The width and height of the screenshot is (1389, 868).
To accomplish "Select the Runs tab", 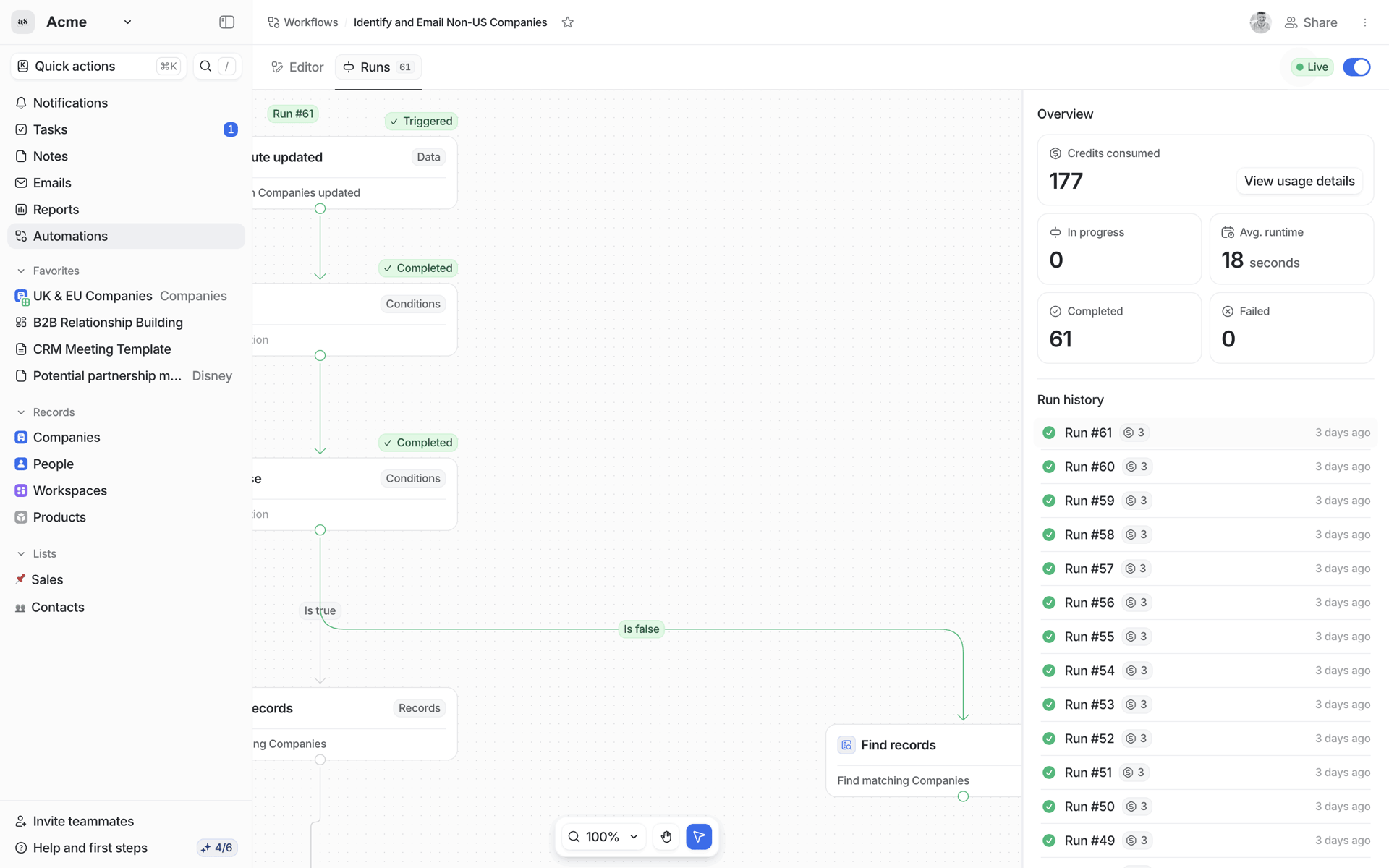I will click(x=378, y=67).
